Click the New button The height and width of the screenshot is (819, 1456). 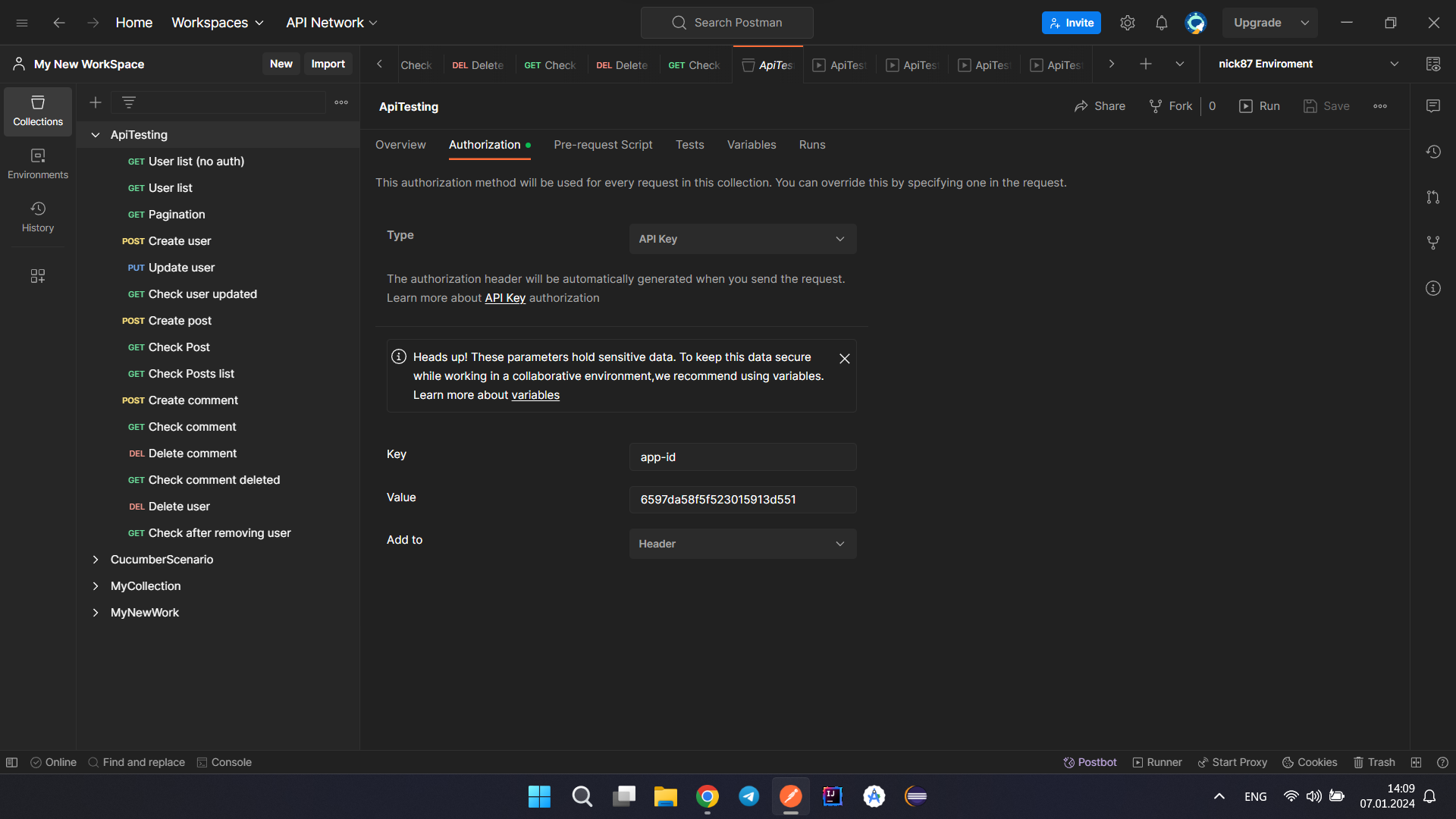tap(281, 64)
